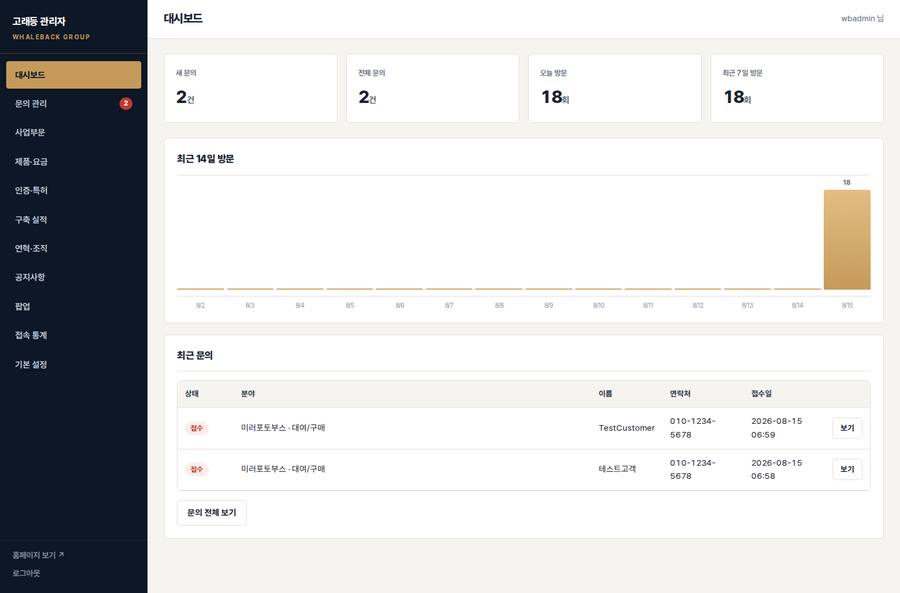Click the 오늘 방문 stat card
Screen dimensions: 900x593
click(x=615, y=88)
